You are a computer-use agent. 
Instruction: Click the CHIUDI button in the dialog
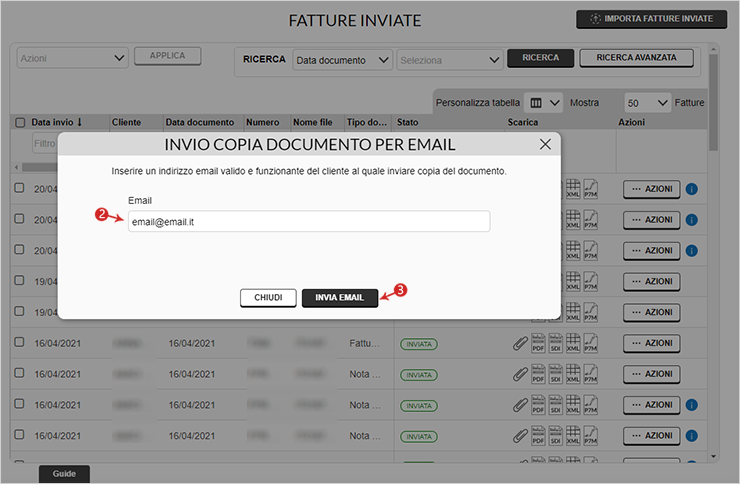pos(268,298)
